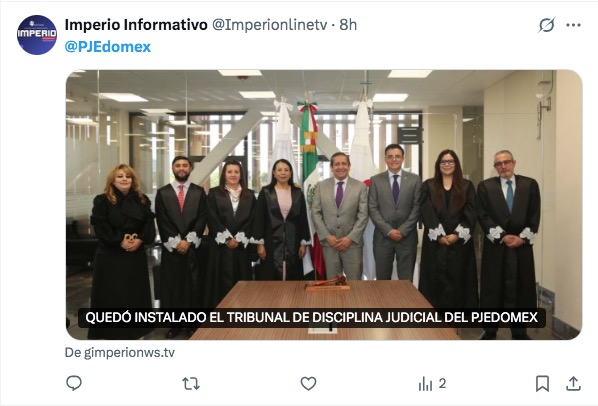Open the @PJEdomex mention link
Screen dimensions: 598x406
[x=108, y=47]
